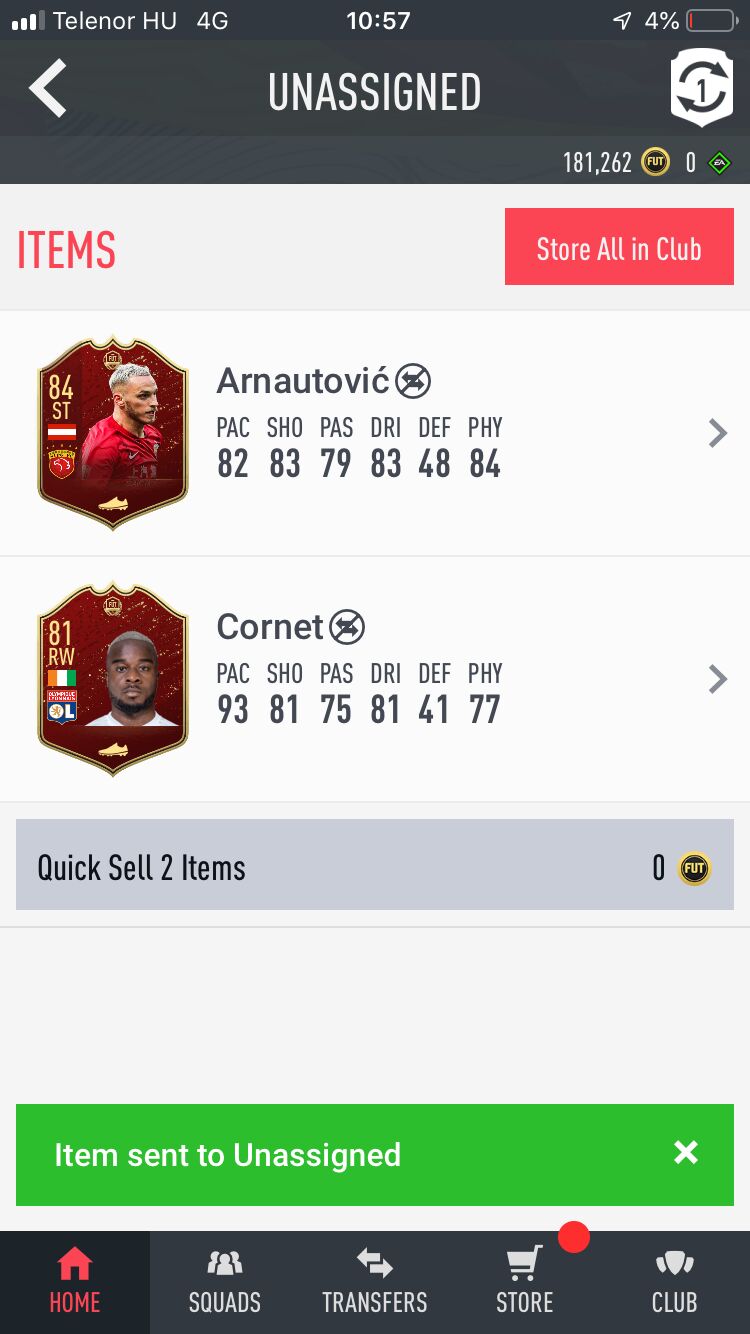Open the club badge refresh icon

[701, 88]
